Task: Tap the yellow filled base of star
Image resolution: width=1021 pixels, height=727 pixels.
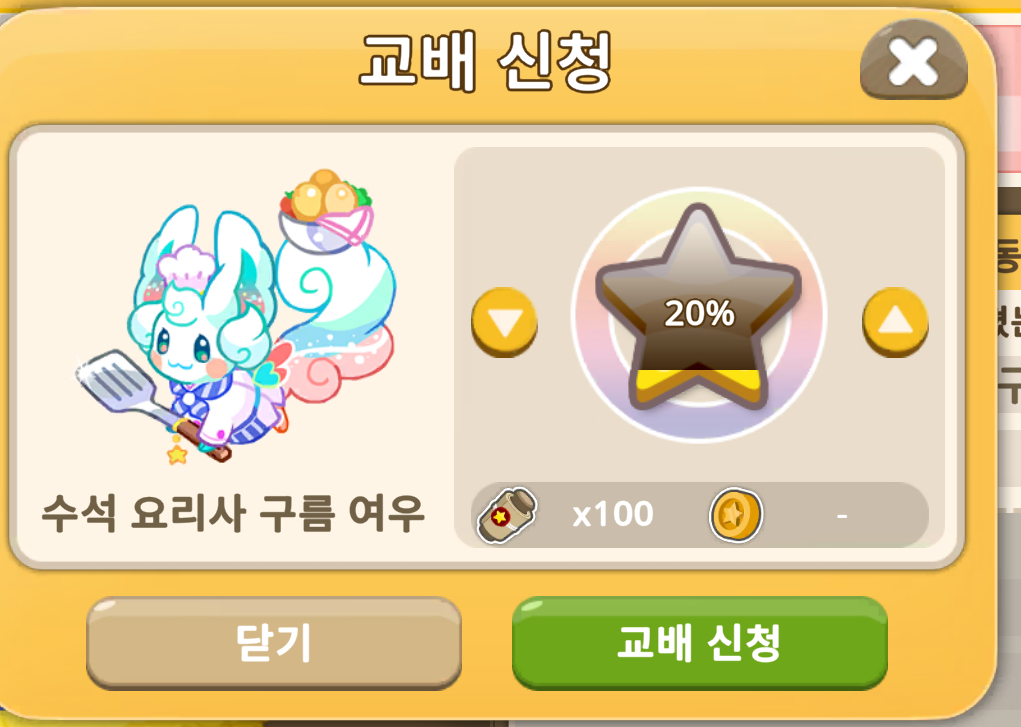Action: click(x=697, y=384)
